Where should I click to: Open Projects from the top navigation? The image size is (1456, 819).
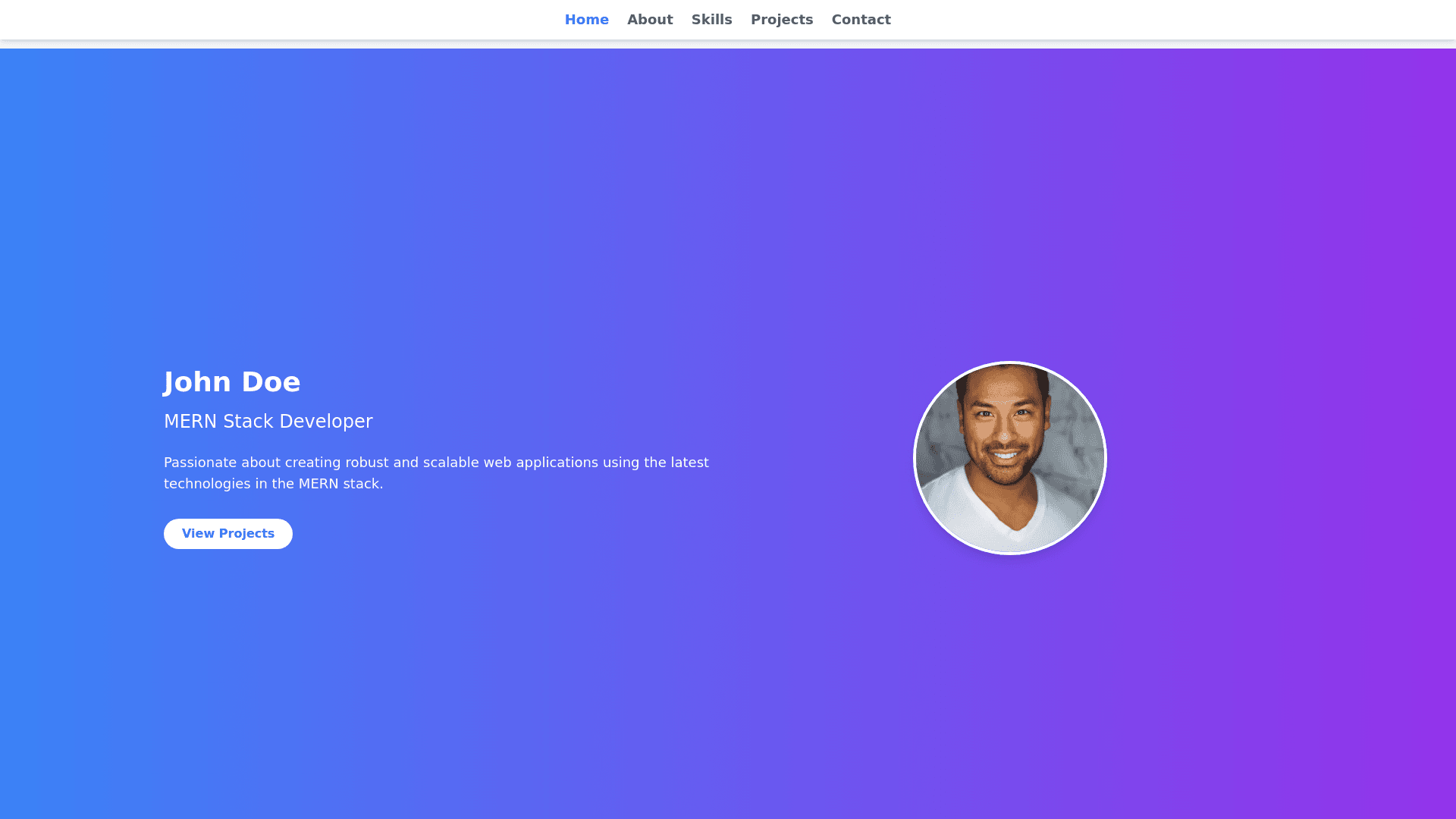click(x=781, y=20)
